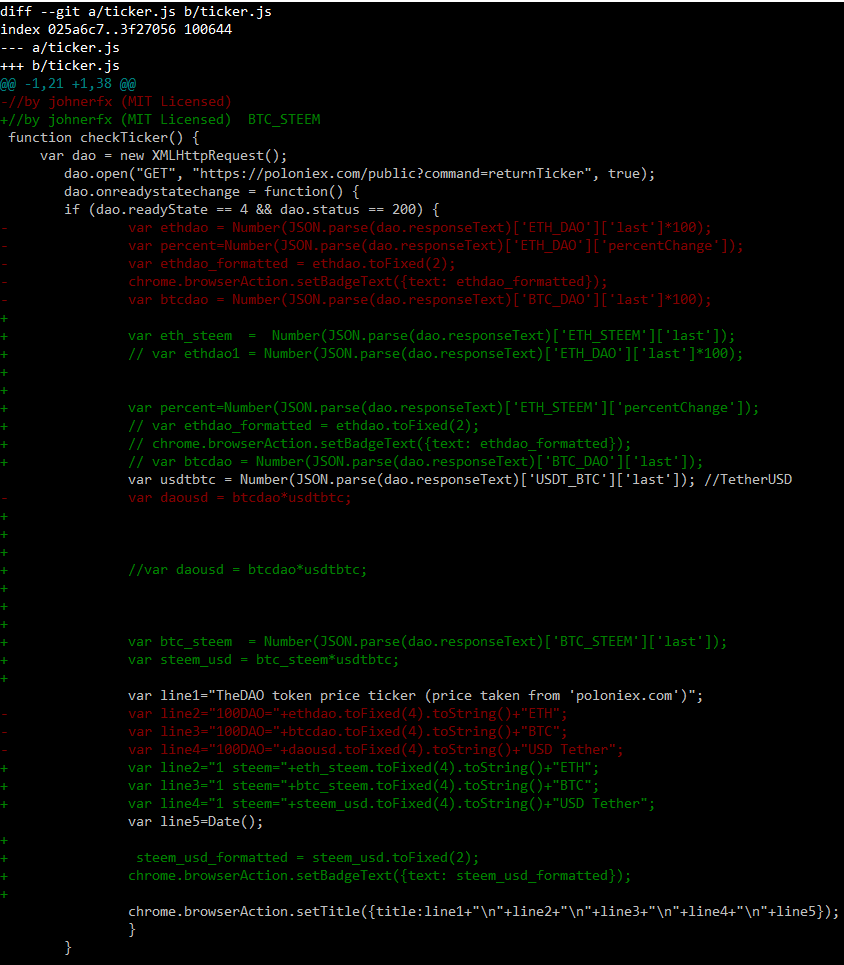This screenshot has height=965, width=844.
Task: Click removed 'var btcdao = Number' line with *100
Action: (420, 300)
